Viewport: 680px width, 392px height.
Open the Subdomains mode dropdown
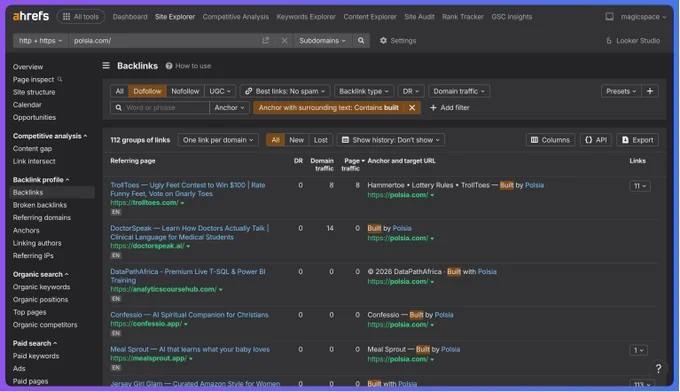(x=322, y=40)
